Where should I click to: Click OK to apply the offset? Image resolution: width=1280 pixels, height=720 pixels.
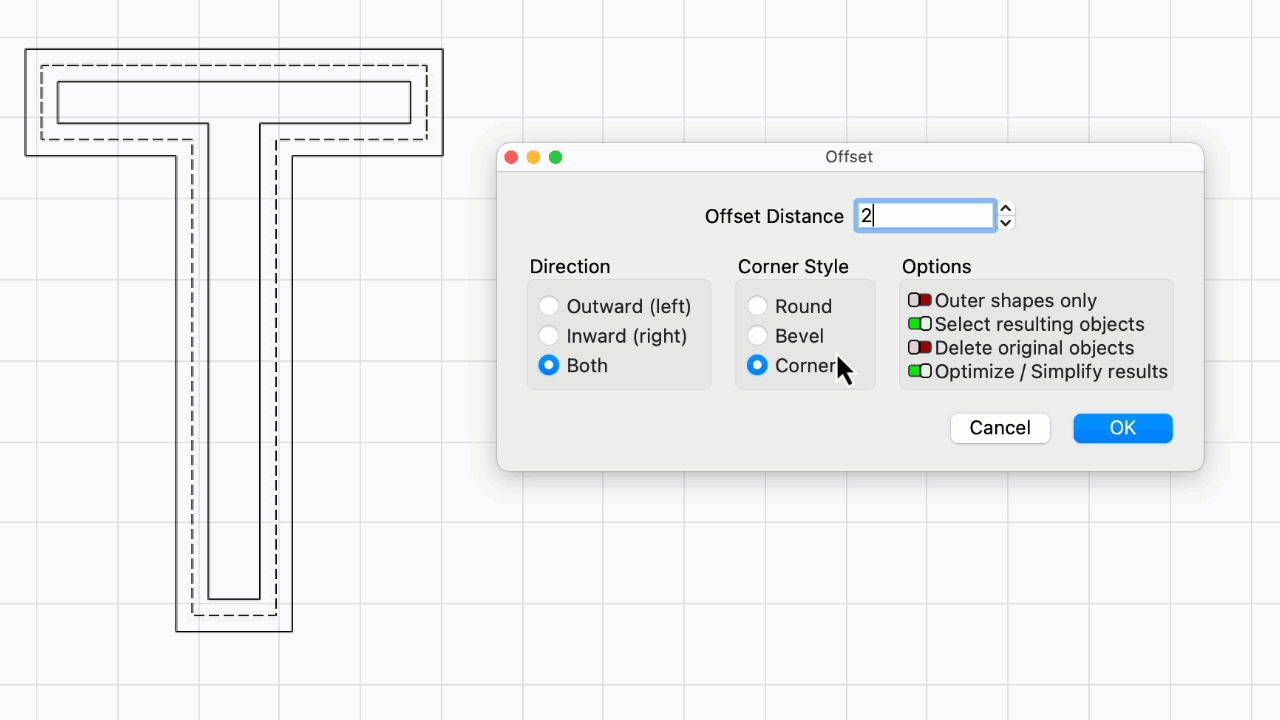pyautogui.click(x=1122, y=428)
